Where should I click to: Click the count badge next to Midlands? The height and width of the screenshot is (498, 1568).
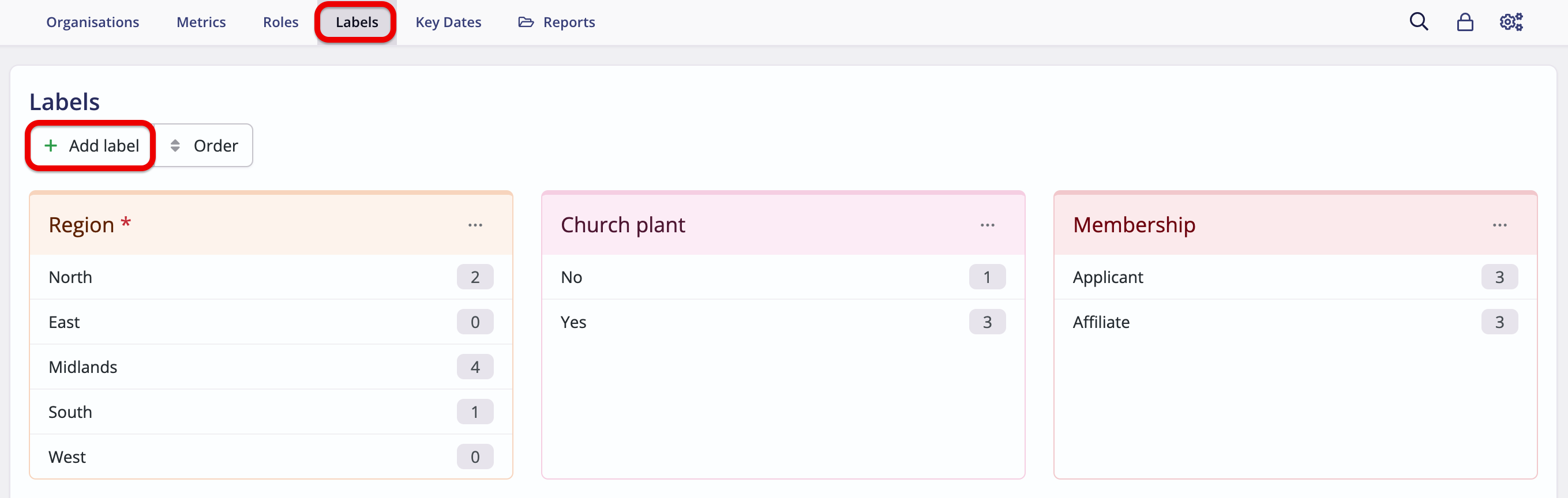pyautogui.click(x=475, y=367)
